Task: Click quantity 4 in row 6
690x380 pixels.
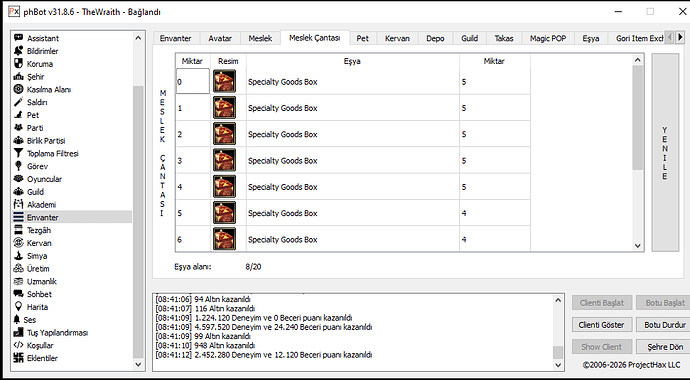Action: pyautogui.click(x=464, y=240)
